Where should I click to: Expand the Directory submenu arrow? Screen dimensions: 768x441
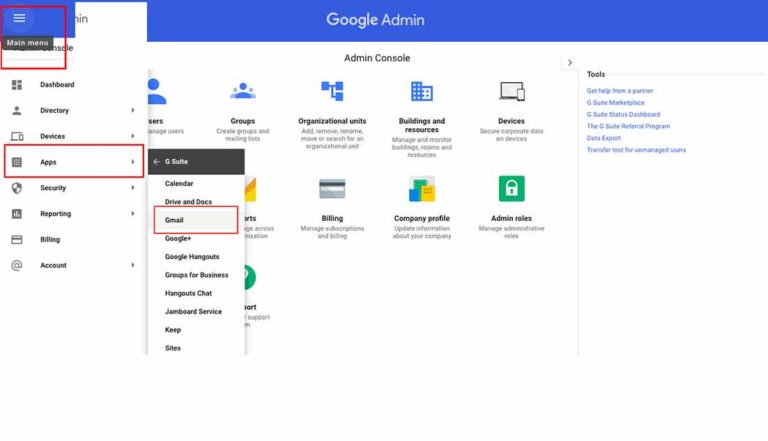[133, 110]
